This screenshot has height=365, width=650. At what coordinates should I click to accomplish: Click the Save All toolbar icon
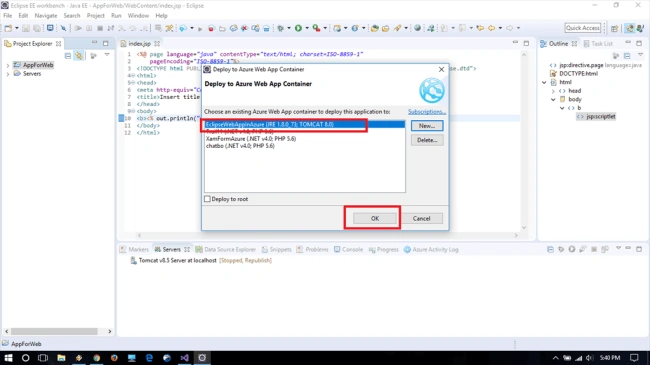(x=37, y=28)
